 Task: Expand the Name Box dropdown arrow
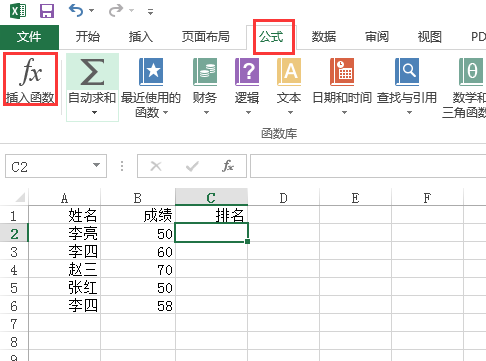click(x=97, y=165)
